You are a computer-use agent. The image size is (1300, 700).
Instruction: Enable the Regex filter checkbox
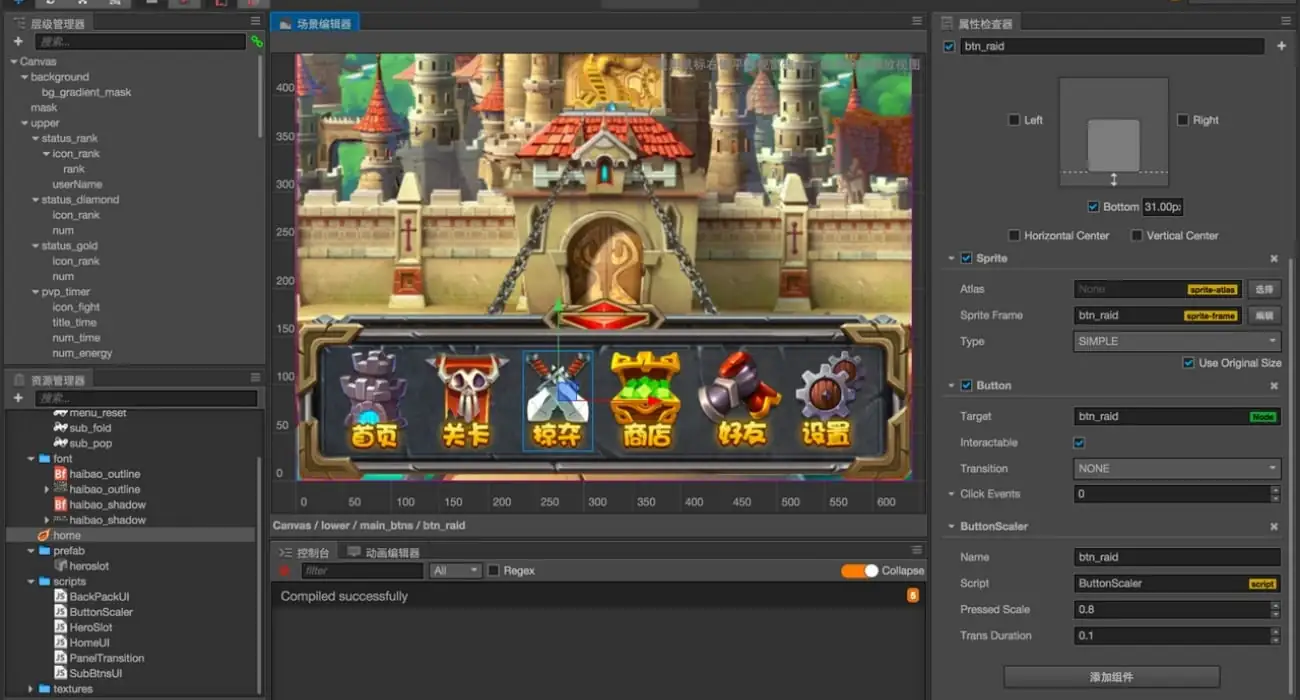(493, 571)
